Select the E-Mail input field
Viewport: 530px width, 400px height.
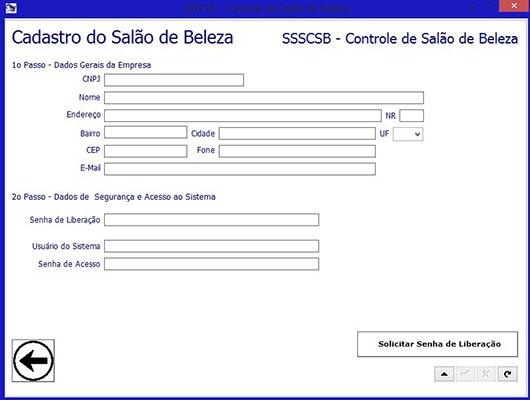[240, 169]
